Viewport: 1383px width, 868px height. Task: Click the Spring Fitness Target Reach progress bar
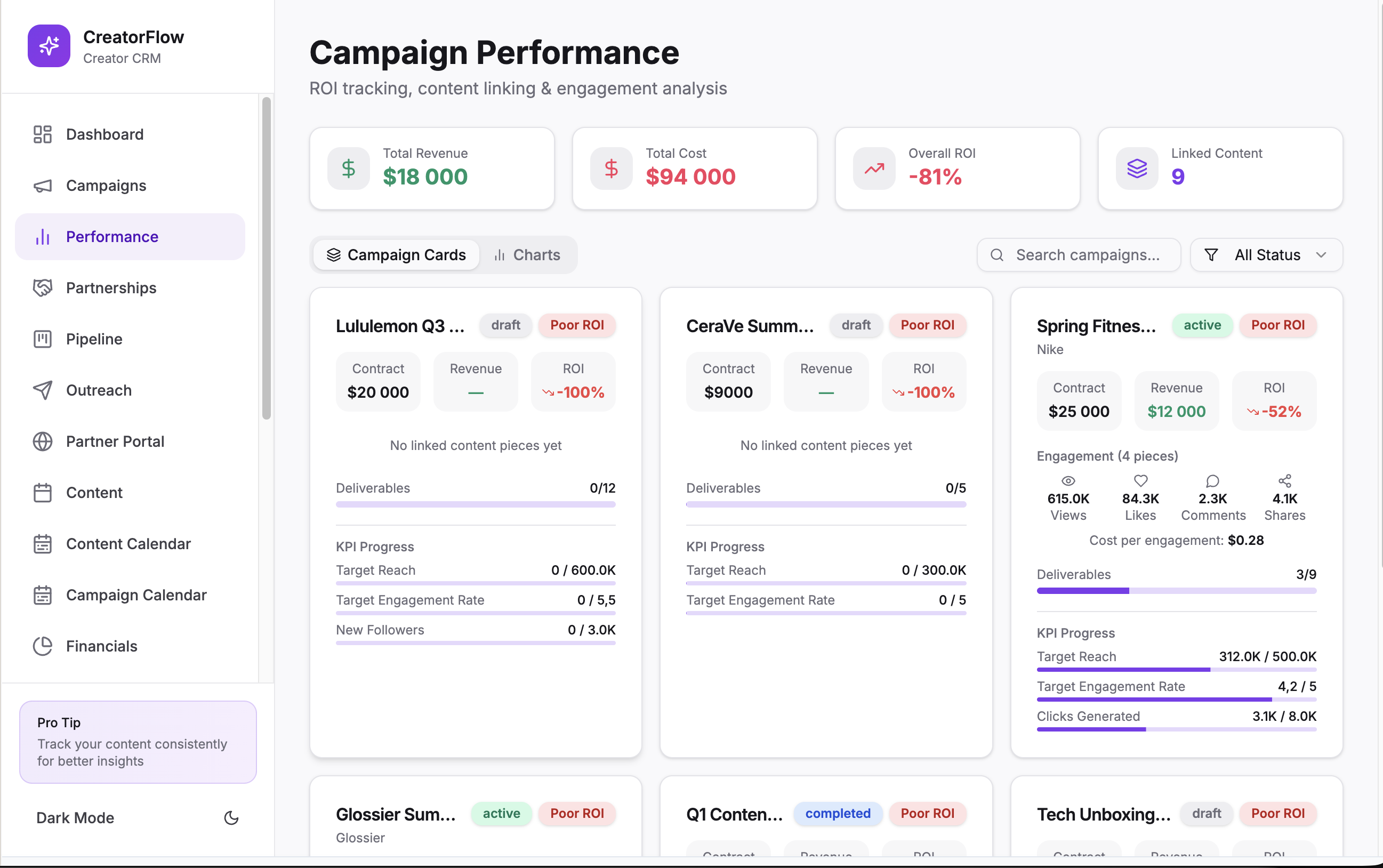pyautogui.click(x=1176, y=670)
